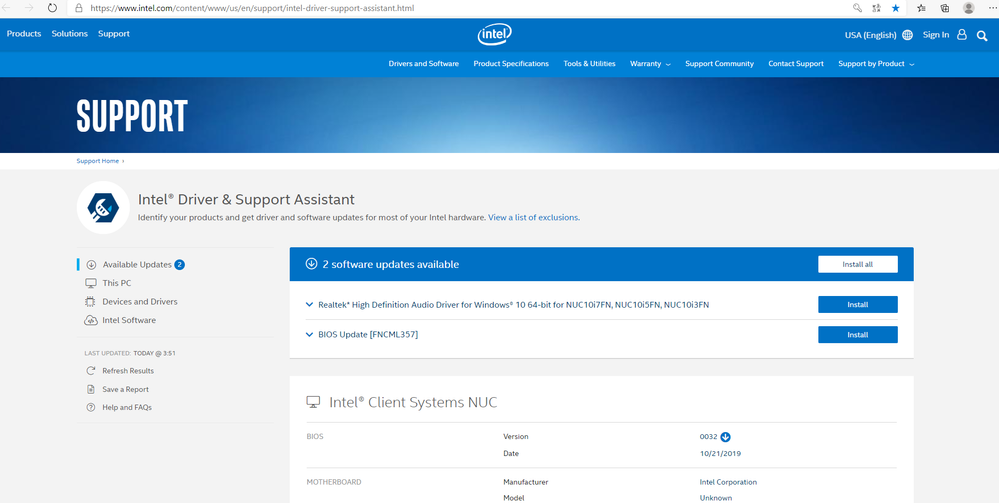Select This PC in sidebar

coord(116,283)
